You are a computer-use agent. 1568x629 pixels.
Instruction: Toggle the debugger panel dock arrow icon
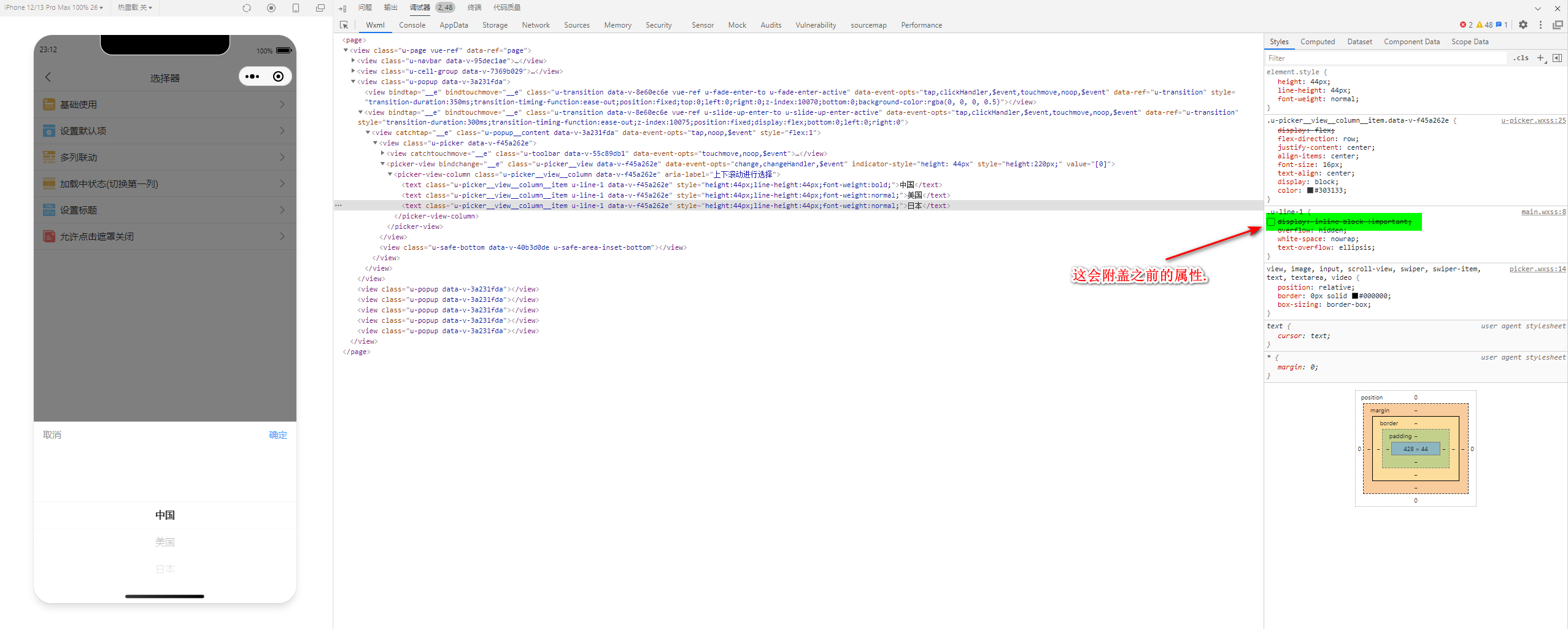[x=342, y=8]
